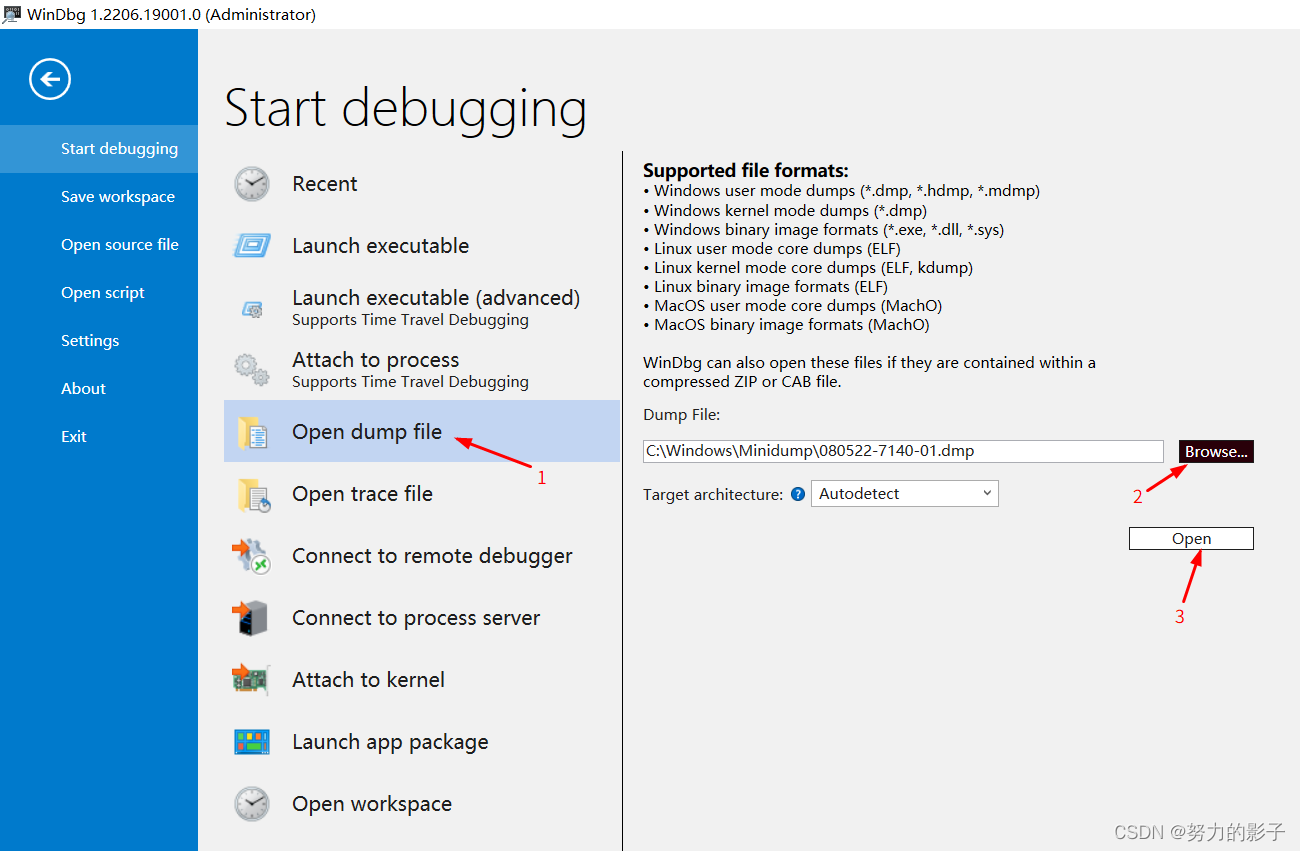Click the Target architecture: label

[x=713, y=494]
